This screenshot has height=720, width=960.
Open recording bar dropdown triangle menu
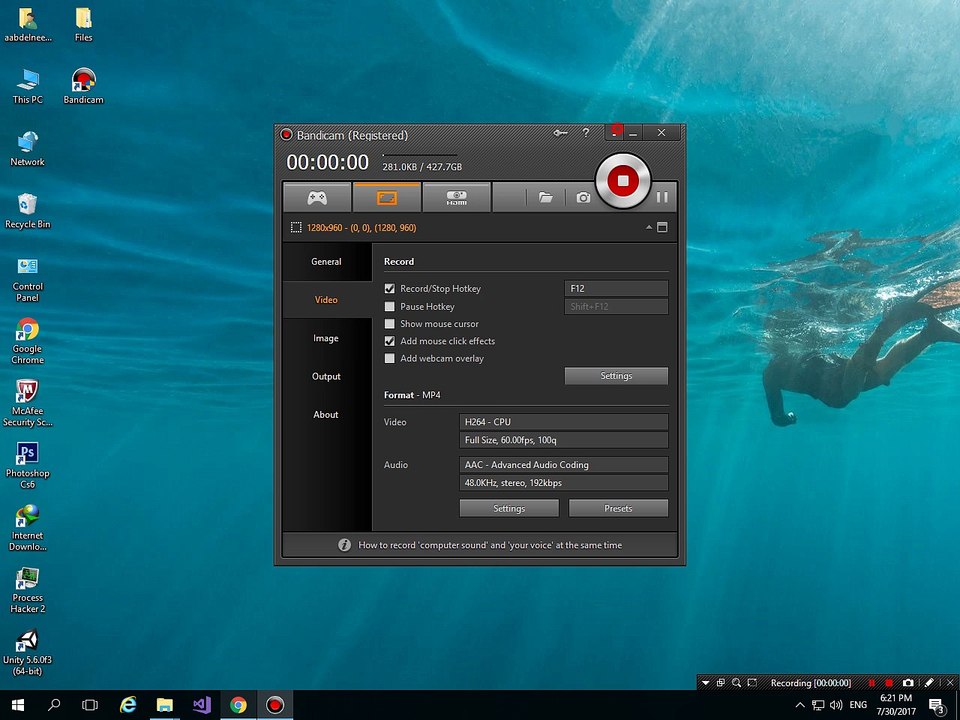point(705,683)
